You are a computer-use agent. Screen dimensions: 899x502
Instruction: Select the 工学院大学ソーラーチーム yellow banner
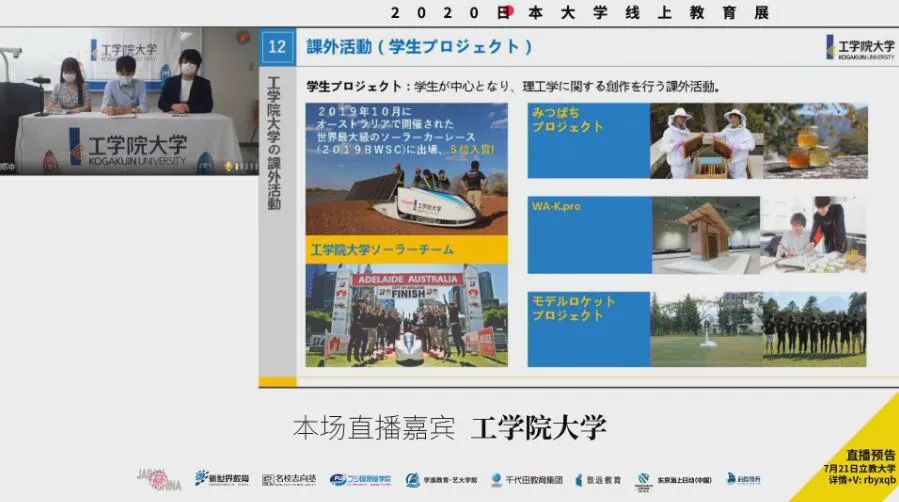[406, 250]
